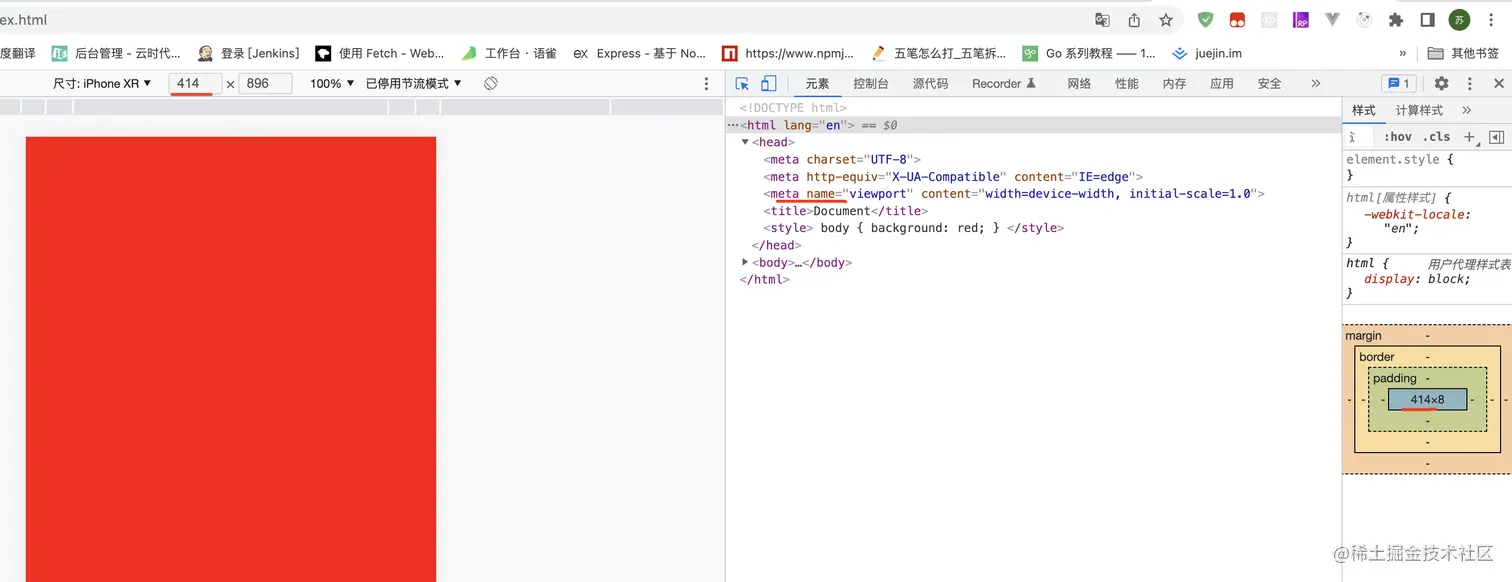Toggle the computed styles sidebar icon
1512x582 pixels.
coord(1496,137)
